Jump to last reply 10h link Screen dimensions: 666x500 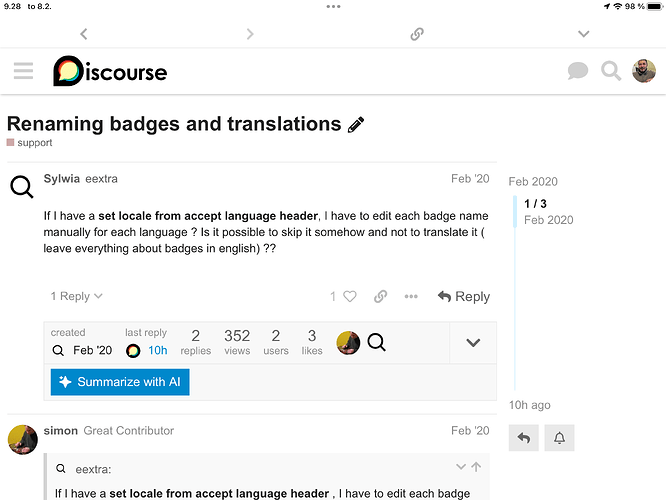(x=158, y=350)
